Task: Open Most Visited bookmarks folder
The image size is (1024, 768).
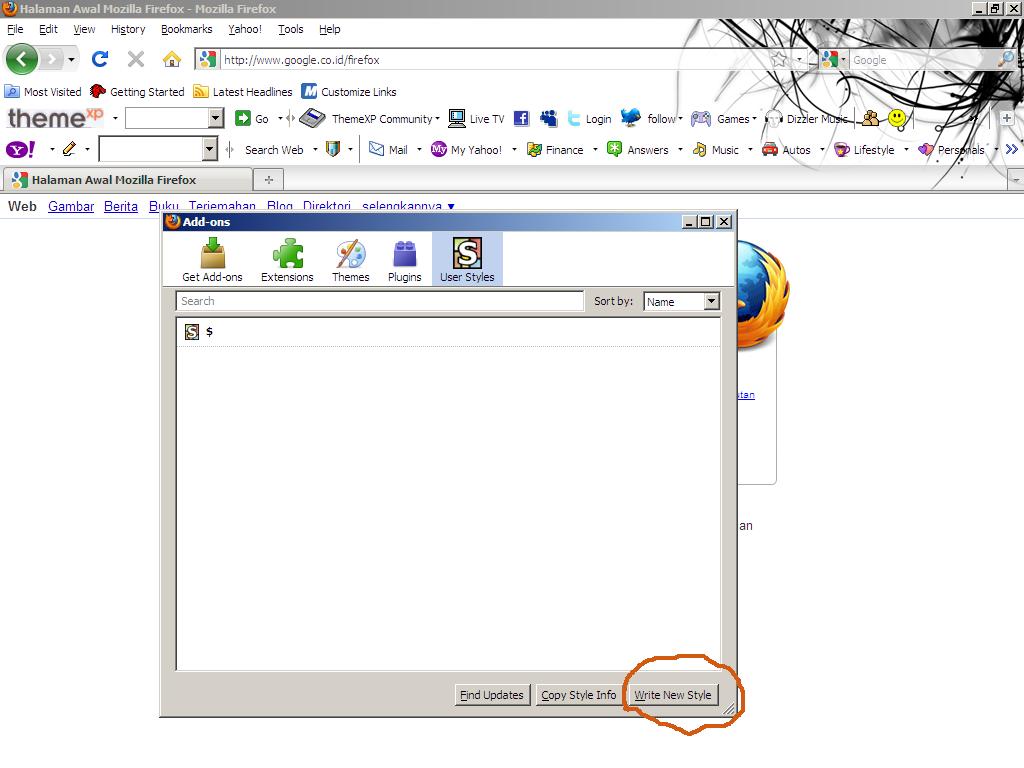Action: tap(43, 91)
